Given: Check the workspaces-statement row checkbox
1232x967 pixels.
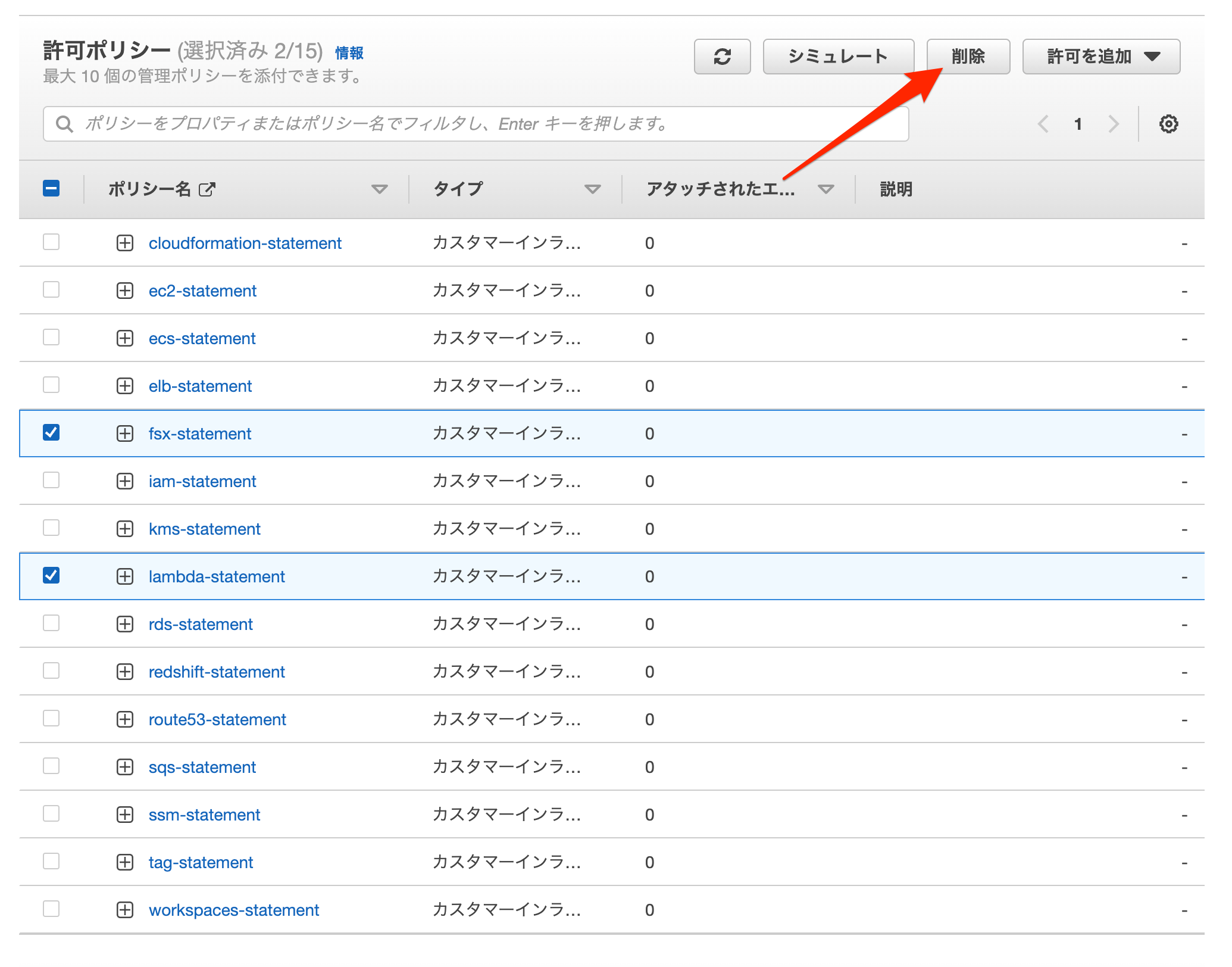Looking at the screenshot, I should coord(51,909).
